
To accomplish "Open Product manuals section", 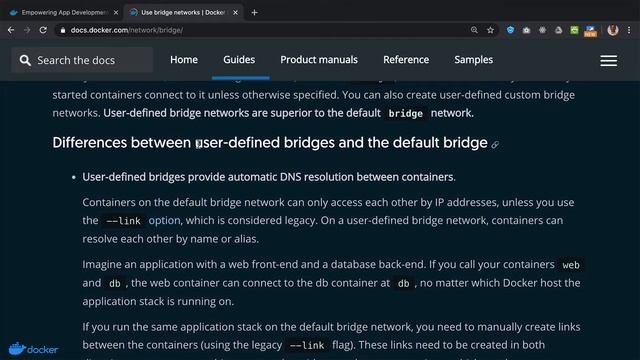I will tap(319, 60).
